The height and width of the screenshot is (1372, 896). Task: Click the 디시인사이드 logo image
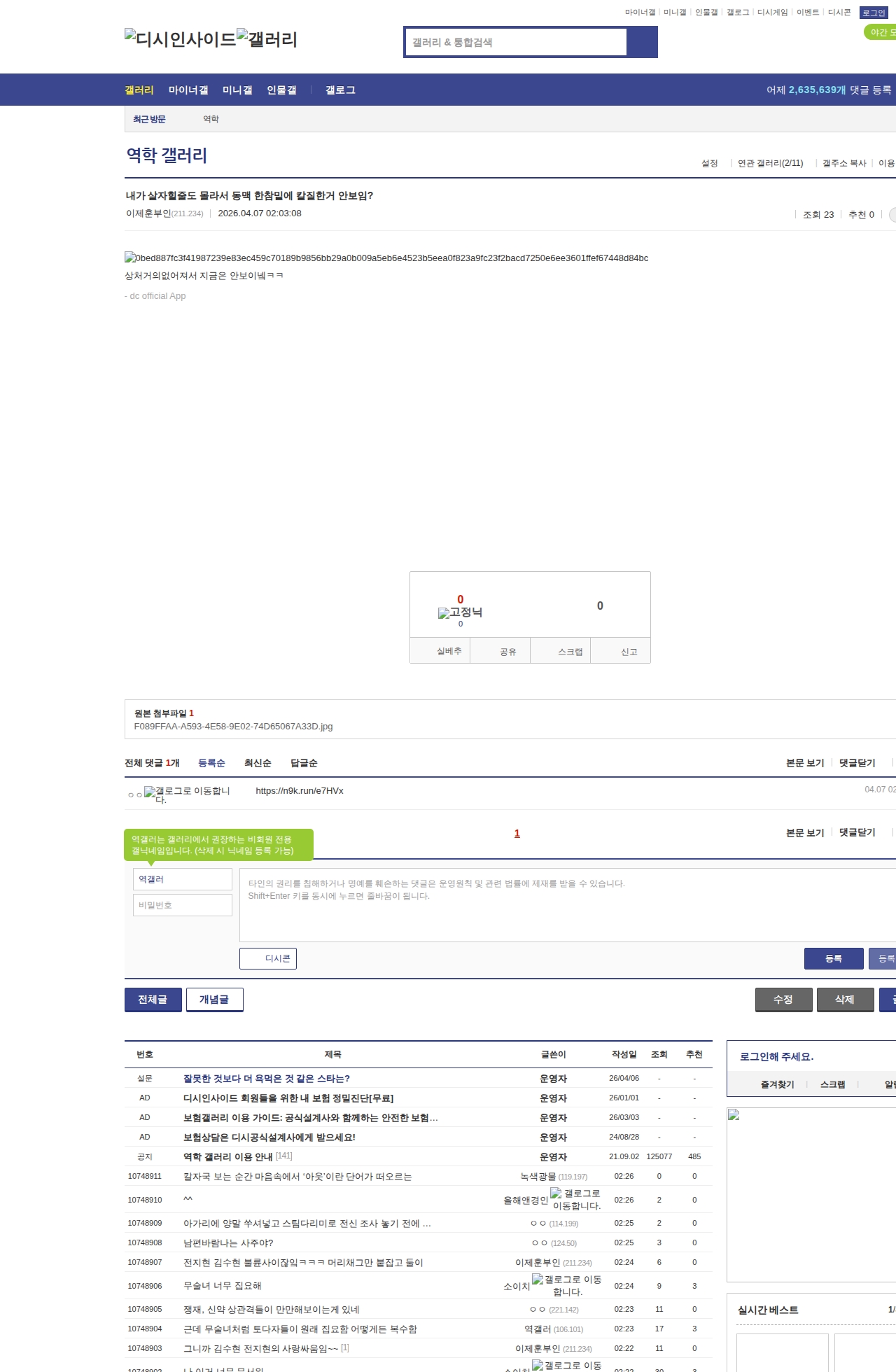181,39
